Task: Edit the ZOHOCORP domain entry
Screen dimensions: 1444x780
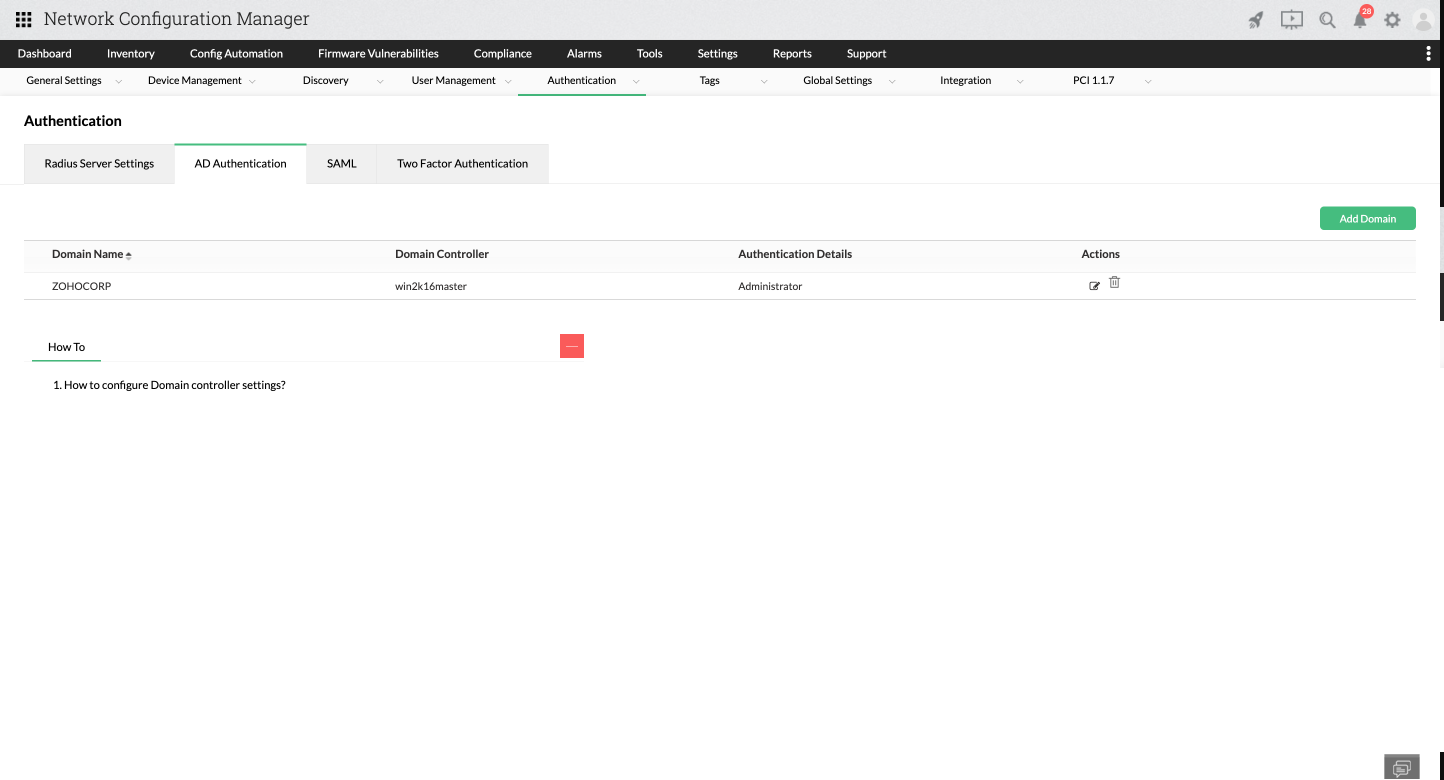Action: [x=1095, y=285]
